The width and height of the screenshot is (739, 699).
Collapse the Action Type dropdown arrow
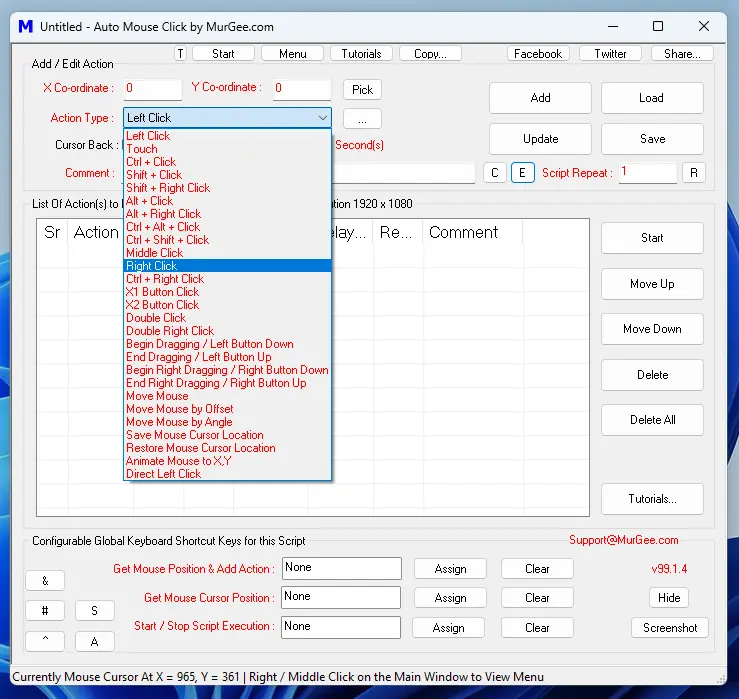(x=322, y=118)
